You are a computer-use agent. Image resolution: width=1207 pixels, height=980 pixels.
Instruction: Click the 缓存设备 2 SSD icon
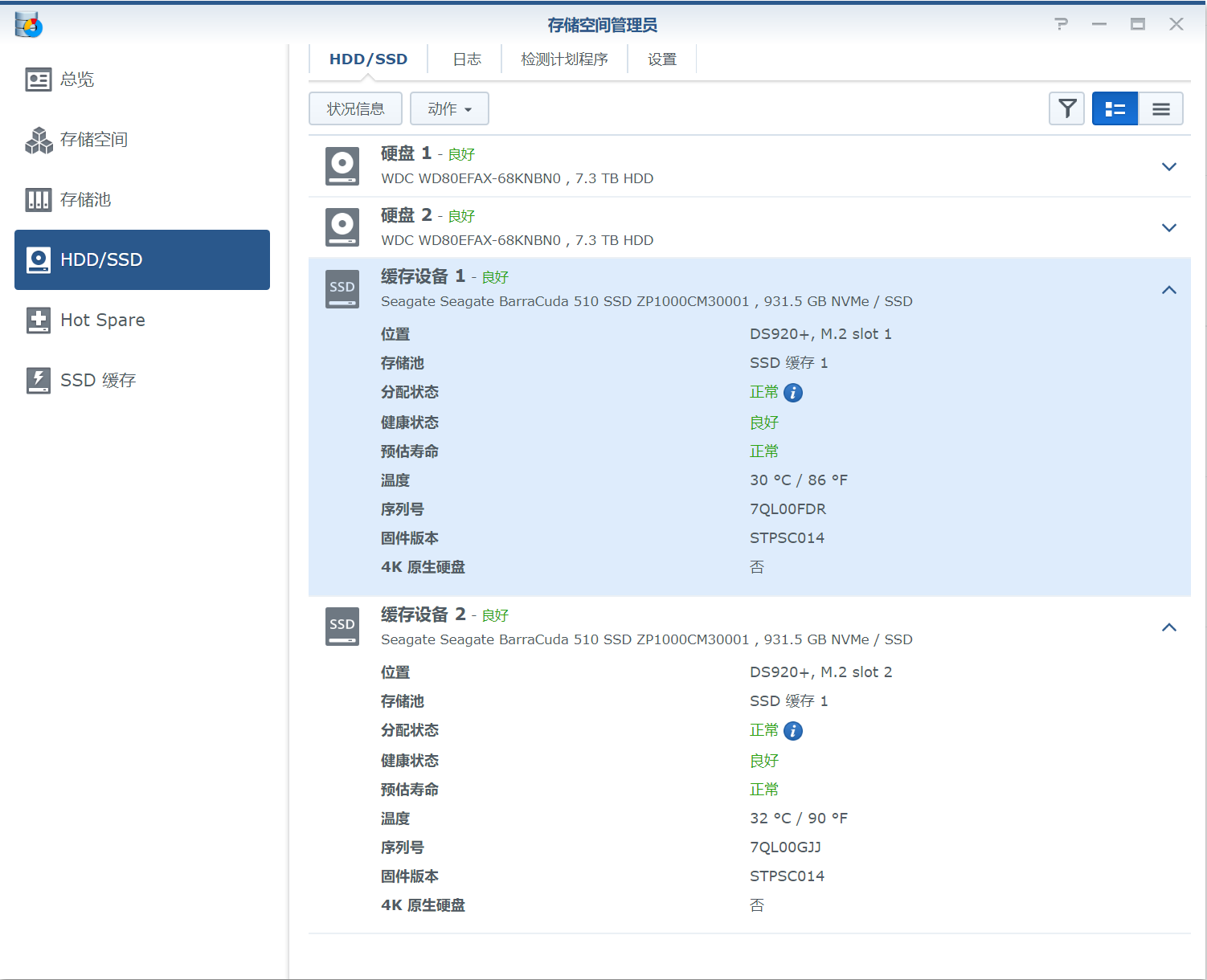pos(342,627)
